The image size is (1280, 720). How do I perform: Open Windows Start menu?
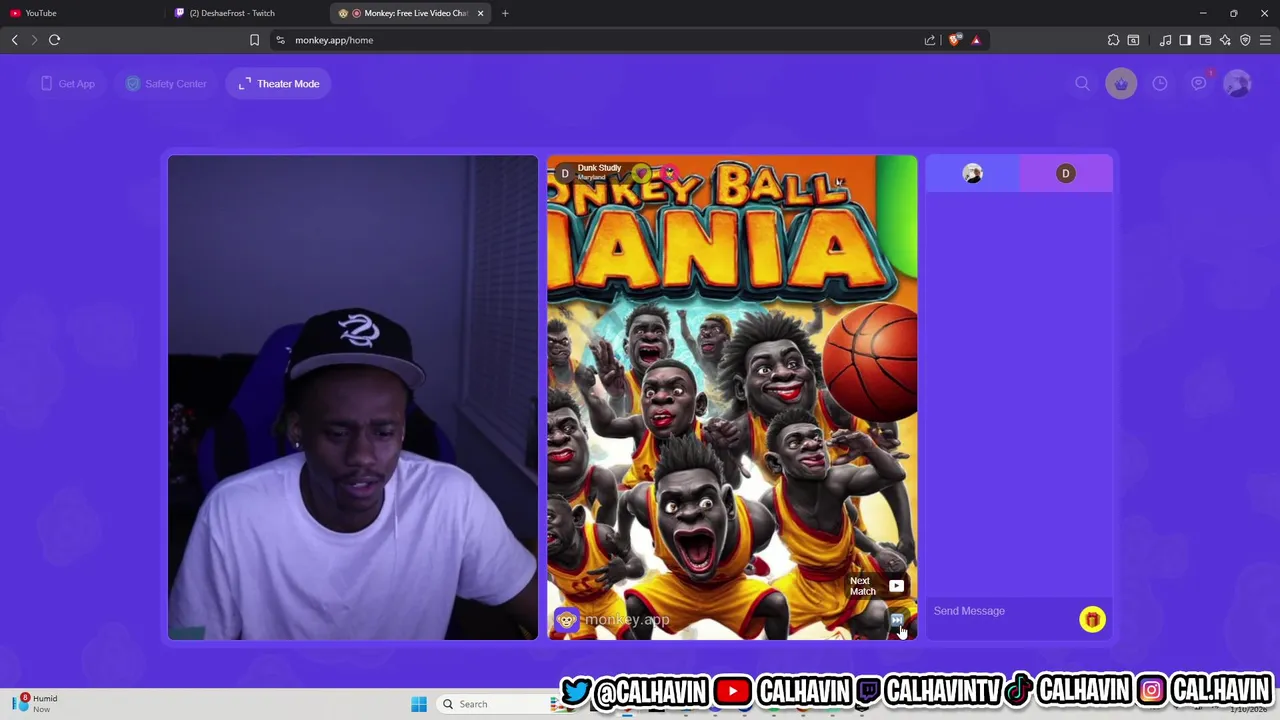pos(419,704)
